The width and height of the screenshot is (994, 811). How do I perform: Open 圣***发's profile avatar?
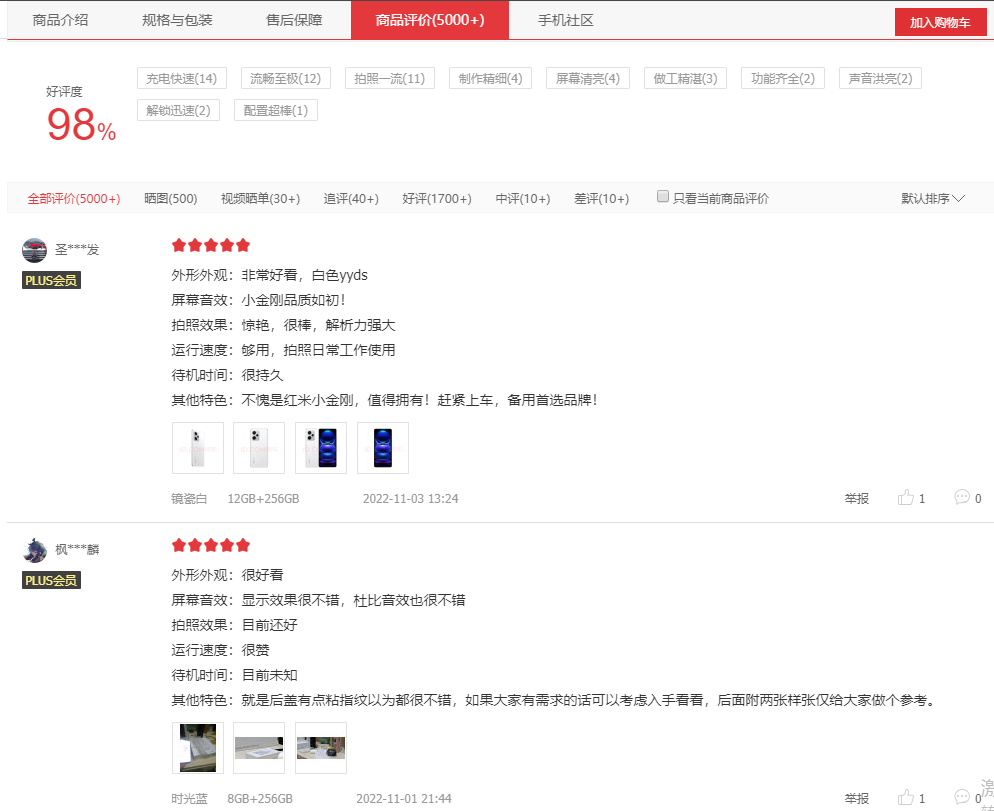(x=34, y=249)
